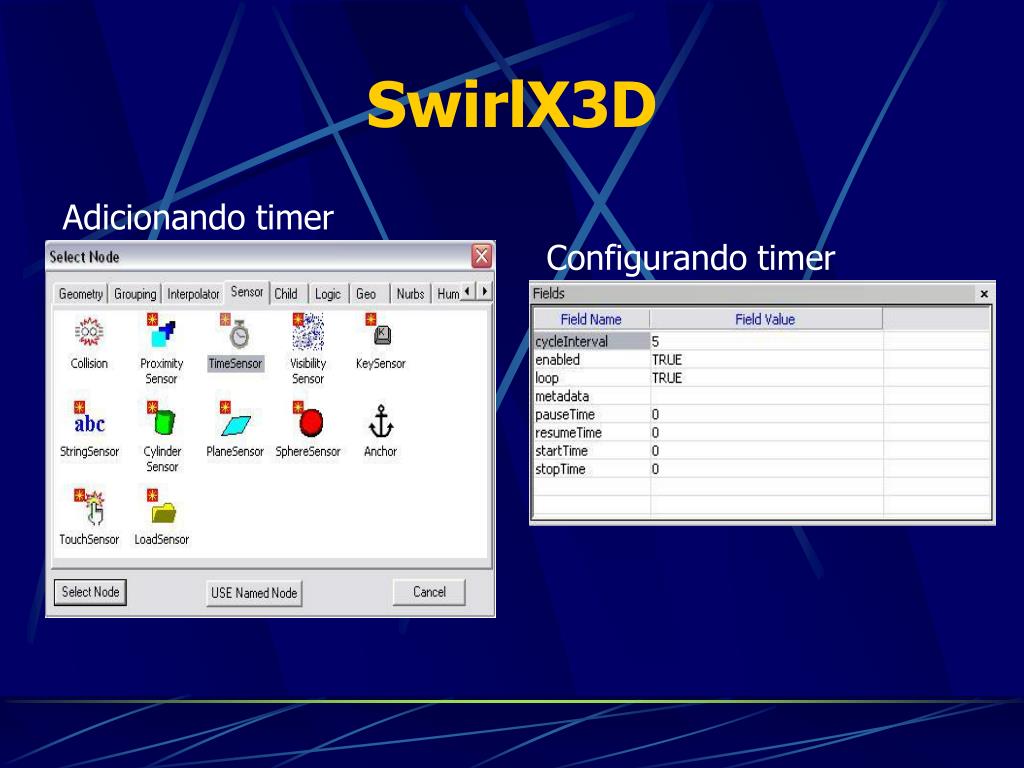The width and height of the screenshot is (1024, 768).
Task: Click the USE Named Node button
Action: (x=254, y=593)
